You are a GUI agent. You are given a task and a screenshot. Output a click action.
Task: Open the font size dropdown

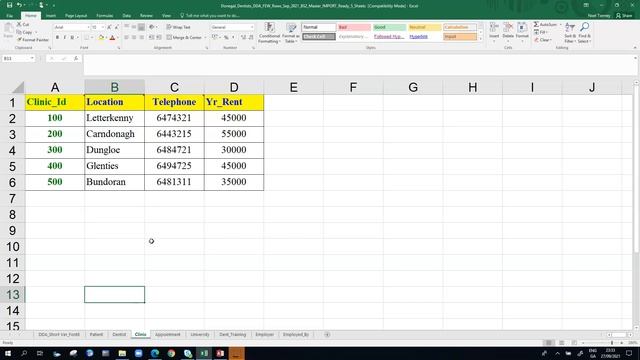tap(102, 27)
